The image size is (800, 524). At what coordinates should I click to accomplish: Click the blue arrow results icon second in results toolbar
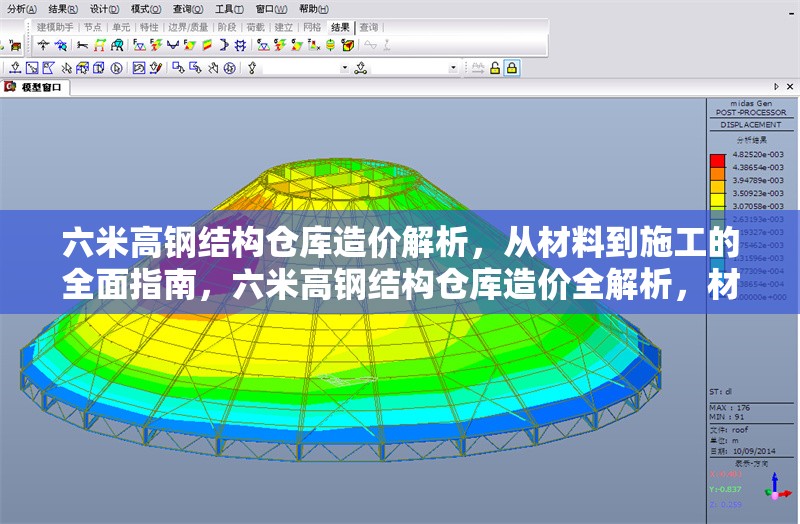tap(61, 45)
